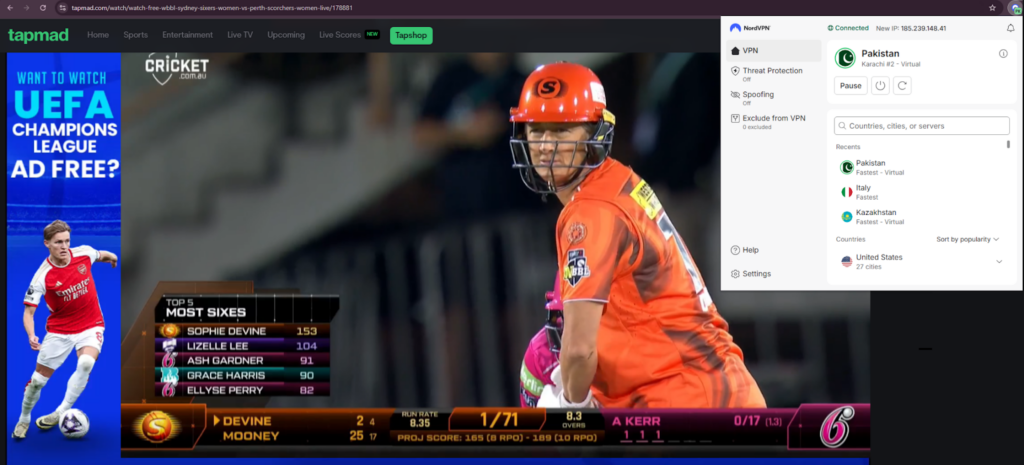Image resolution: width=1024 pixels, height=465 pixels.
Task: Click the search magnifier icon in NordVPN
Action: (x=843, y=126)
